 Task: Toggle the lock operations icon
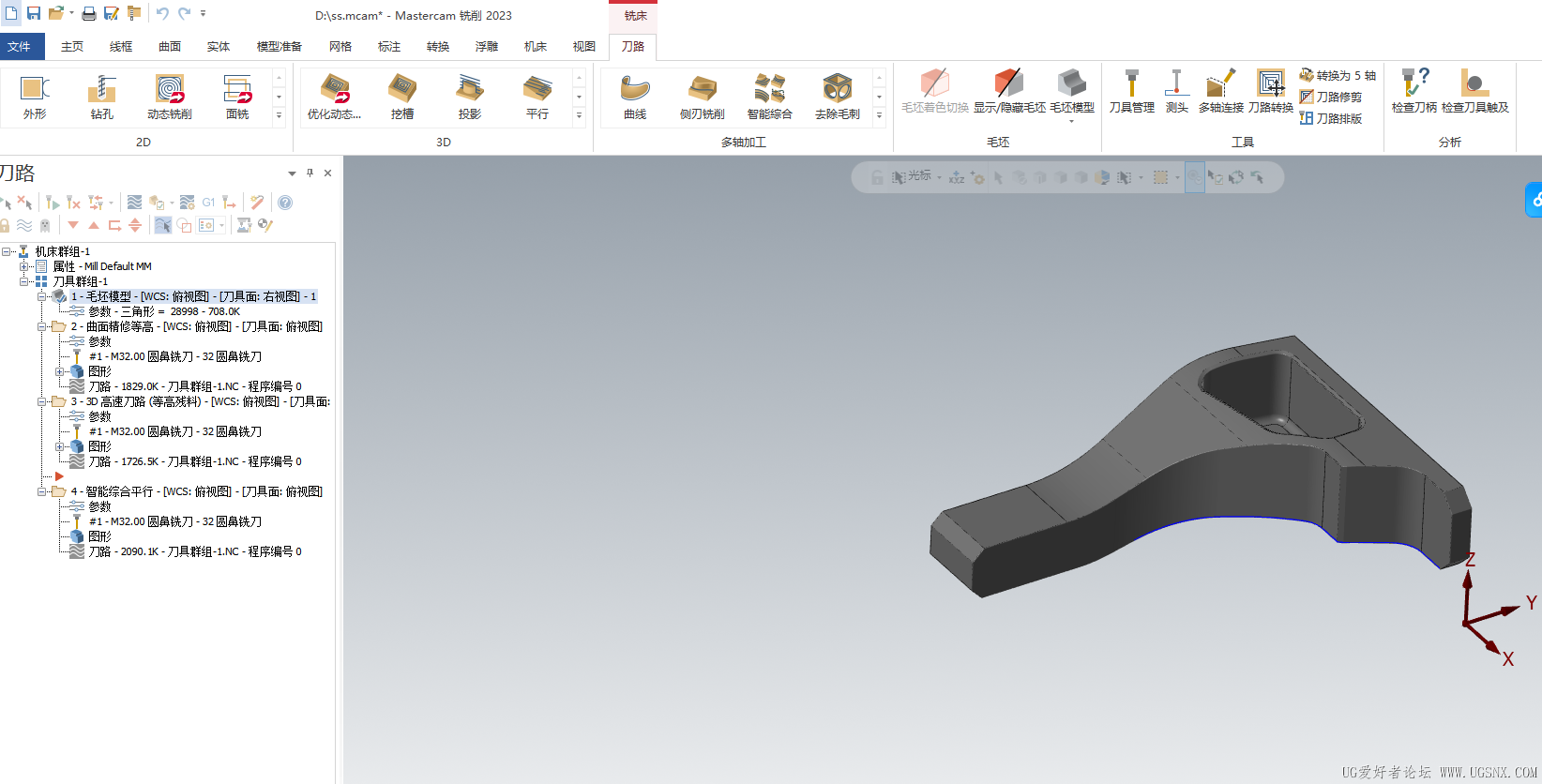(x=5, y=225)
